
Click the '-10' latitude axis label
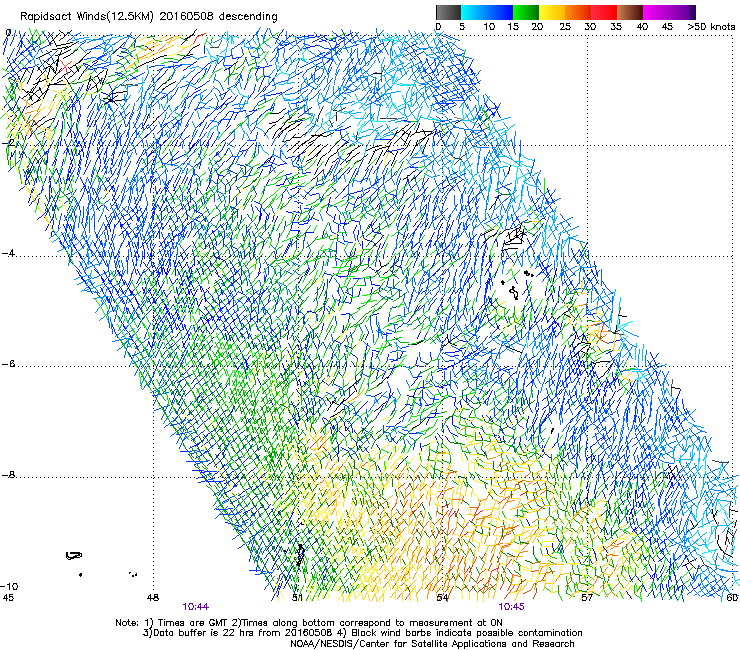[x=9, y=586]
